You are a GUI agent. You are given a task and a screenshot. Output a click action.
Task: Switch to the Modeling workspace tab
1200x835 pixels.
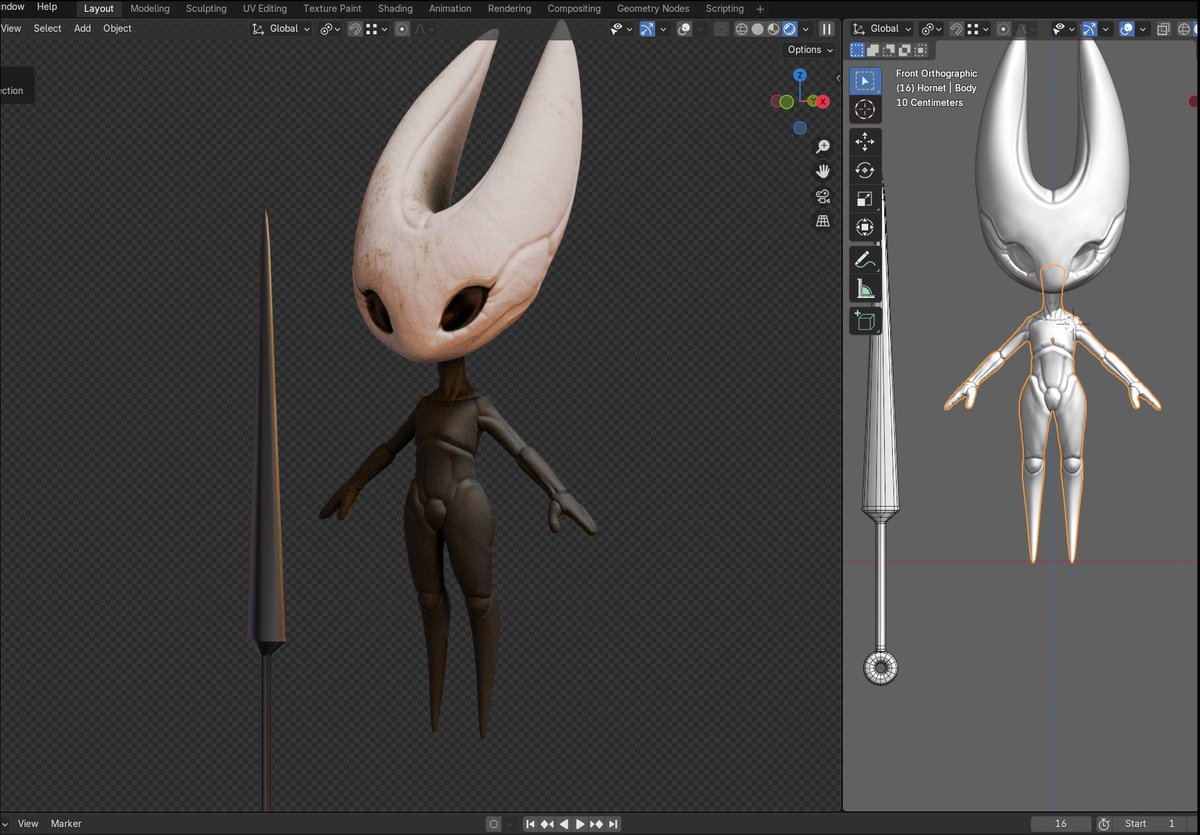pyautogui.click(x=150, y=9)
